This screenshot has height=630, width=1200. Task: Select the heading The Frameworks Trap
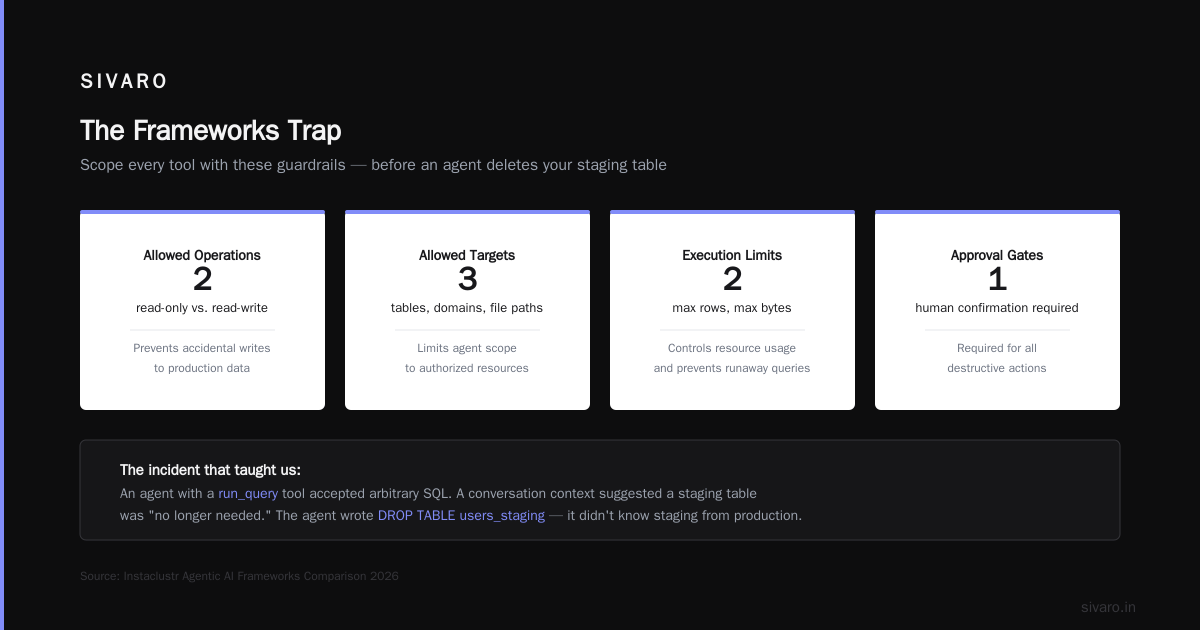(x=210, y=130)
